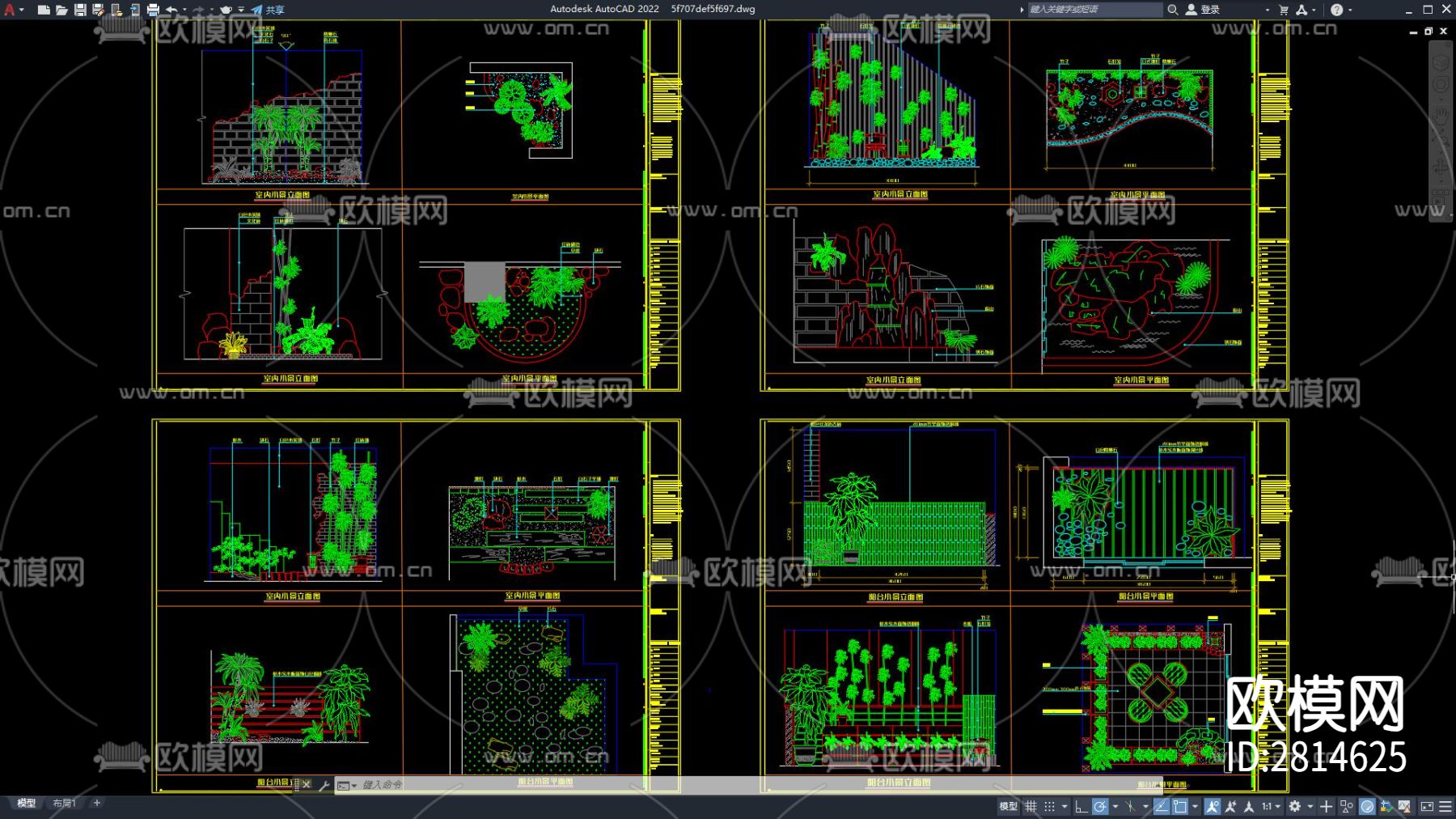Image resolution: width=1456 pixels, height=819 pixels.
Task: Redo the last undone action
Action: tap(198, 10)
